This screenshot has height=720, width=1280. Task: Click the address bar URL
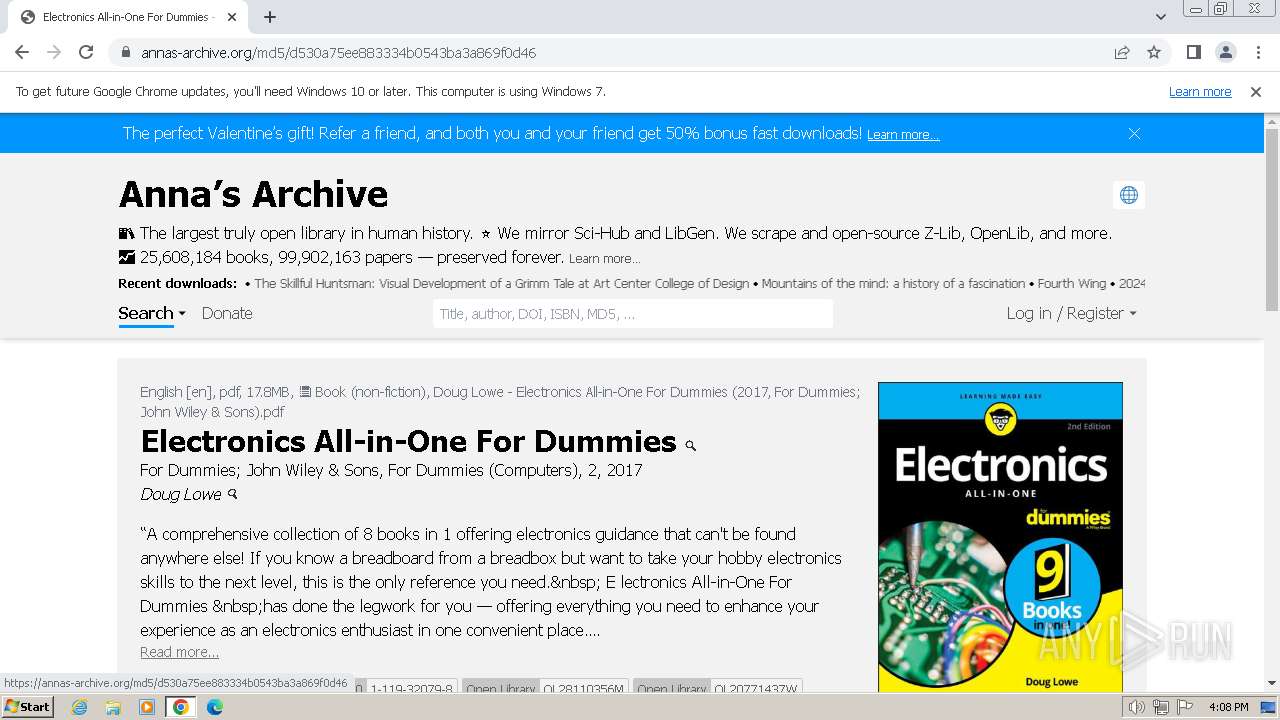[x=338, y=53]
